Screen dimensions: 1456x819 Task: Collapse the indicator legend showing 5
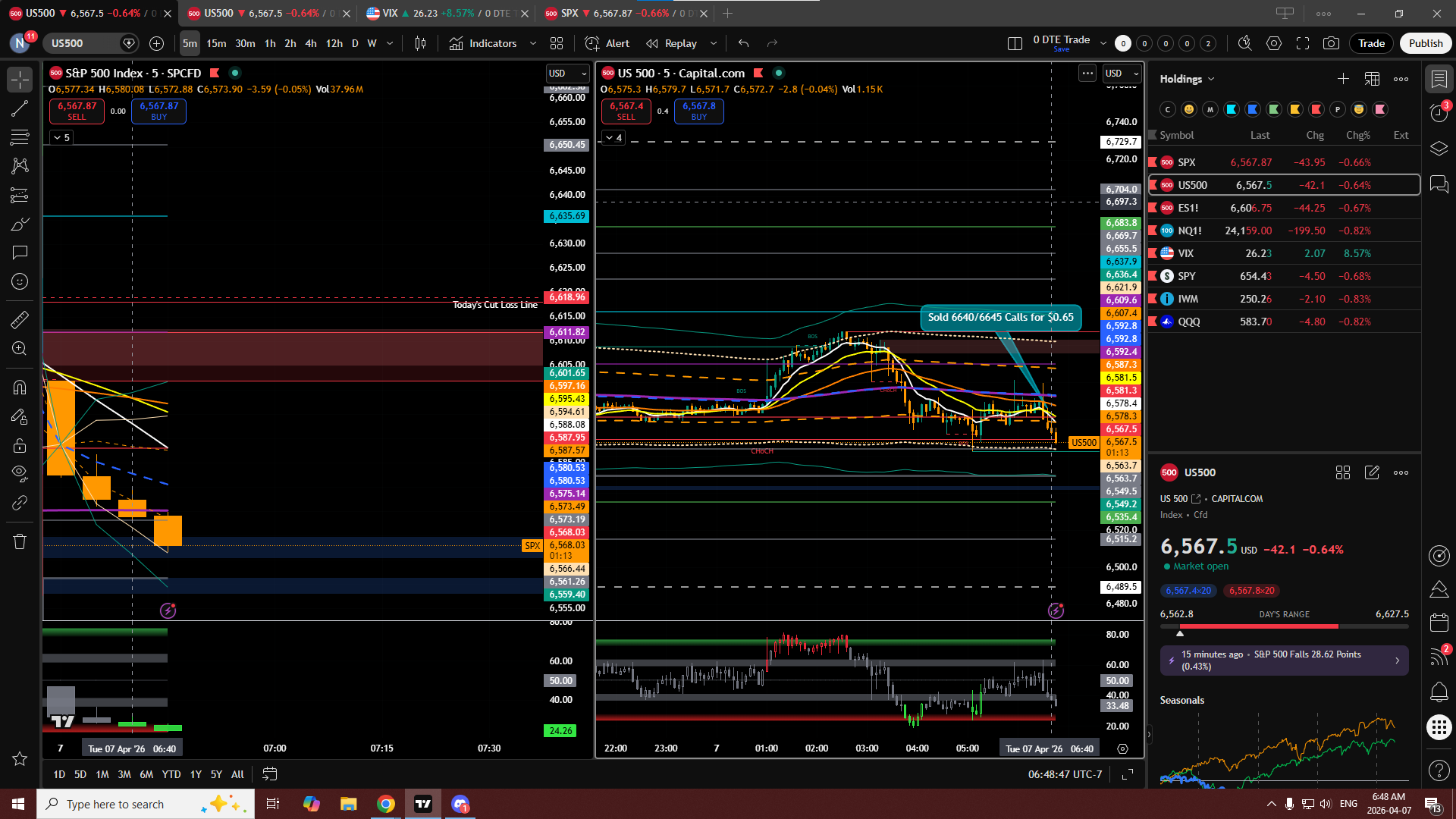(61, 137)
